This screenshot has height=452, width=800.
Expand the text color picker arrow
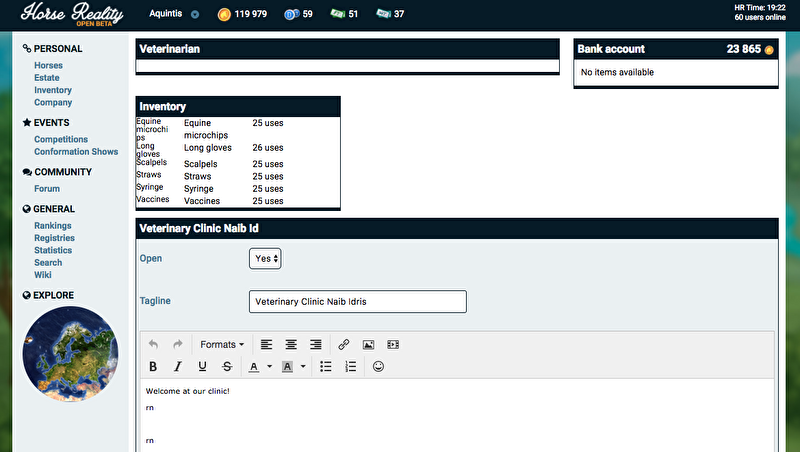tap(269, 367)
